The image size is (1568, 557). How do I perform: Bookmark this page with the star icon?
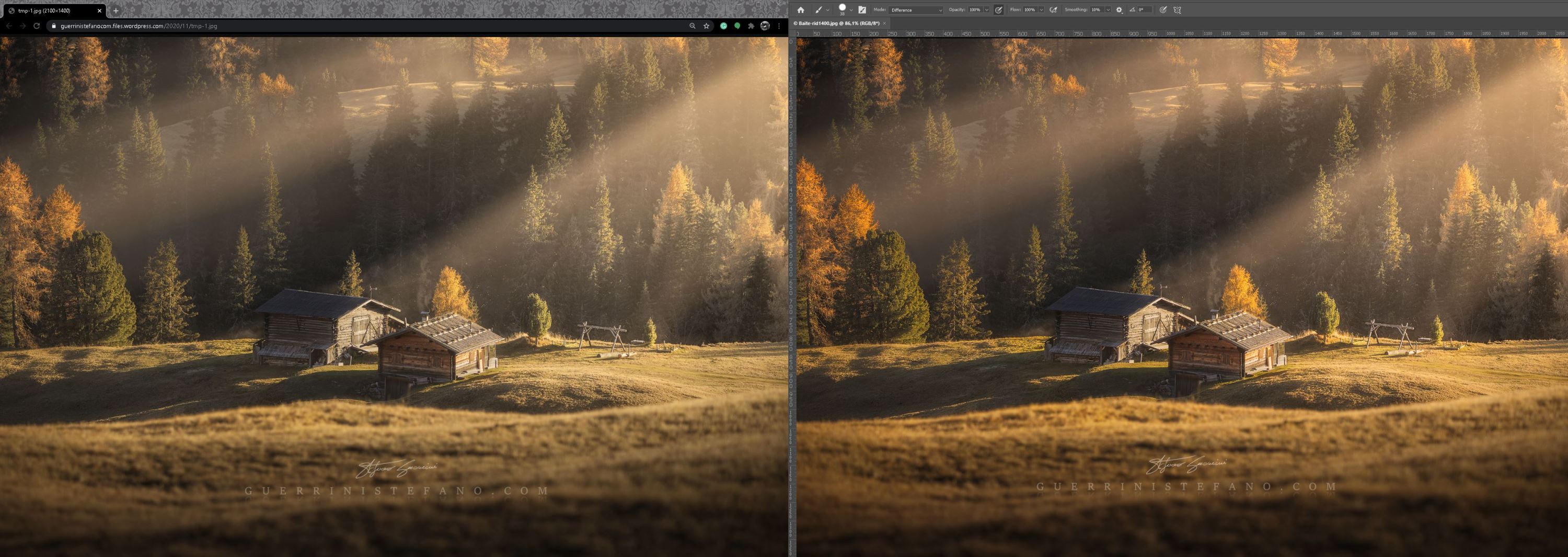pos(706,26)
